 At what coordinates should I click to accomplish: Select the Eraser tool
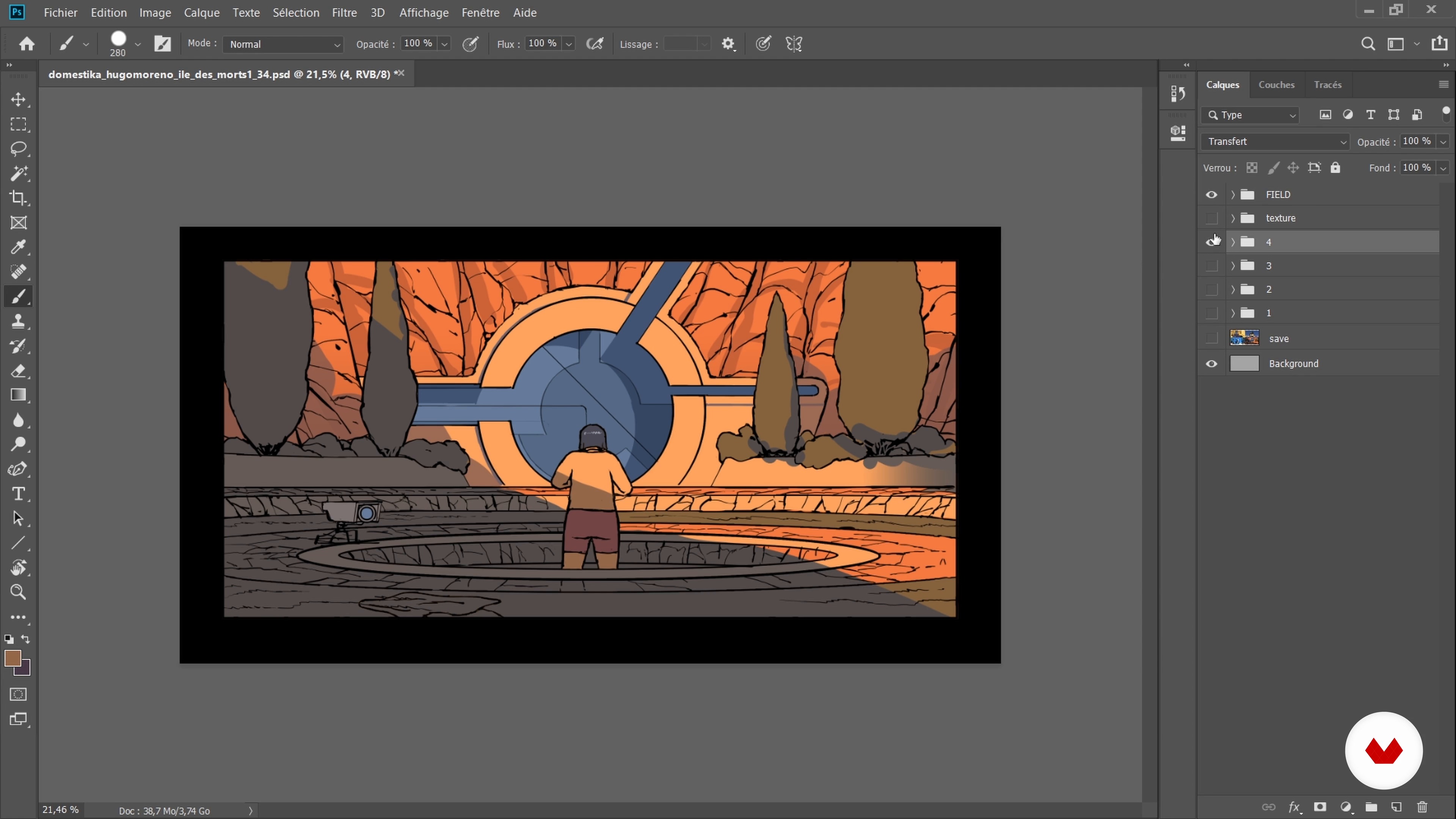(x=18, y=371)
